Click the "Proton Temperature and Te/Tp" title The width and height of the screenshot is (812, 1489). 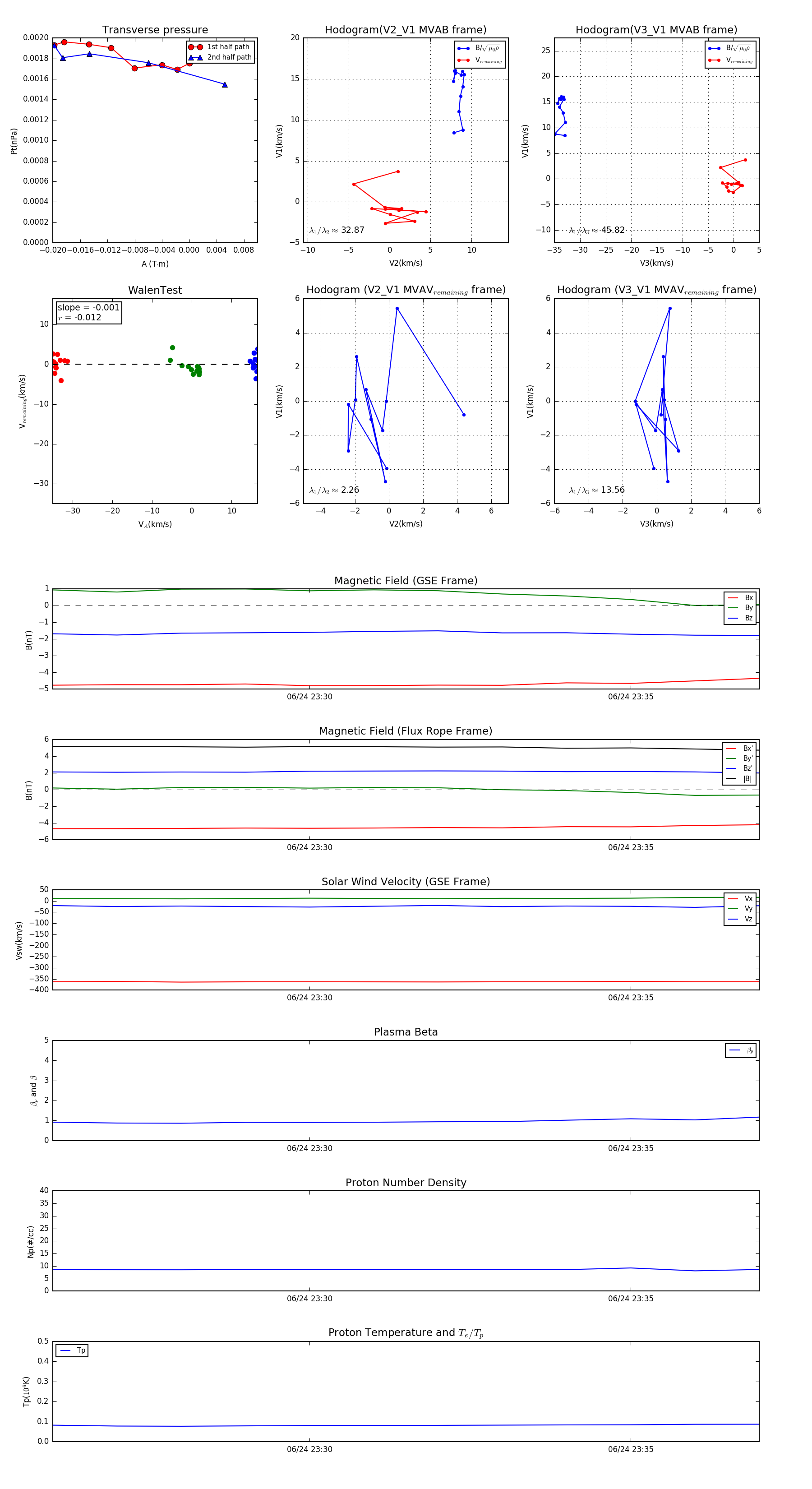click(406, 1333)
